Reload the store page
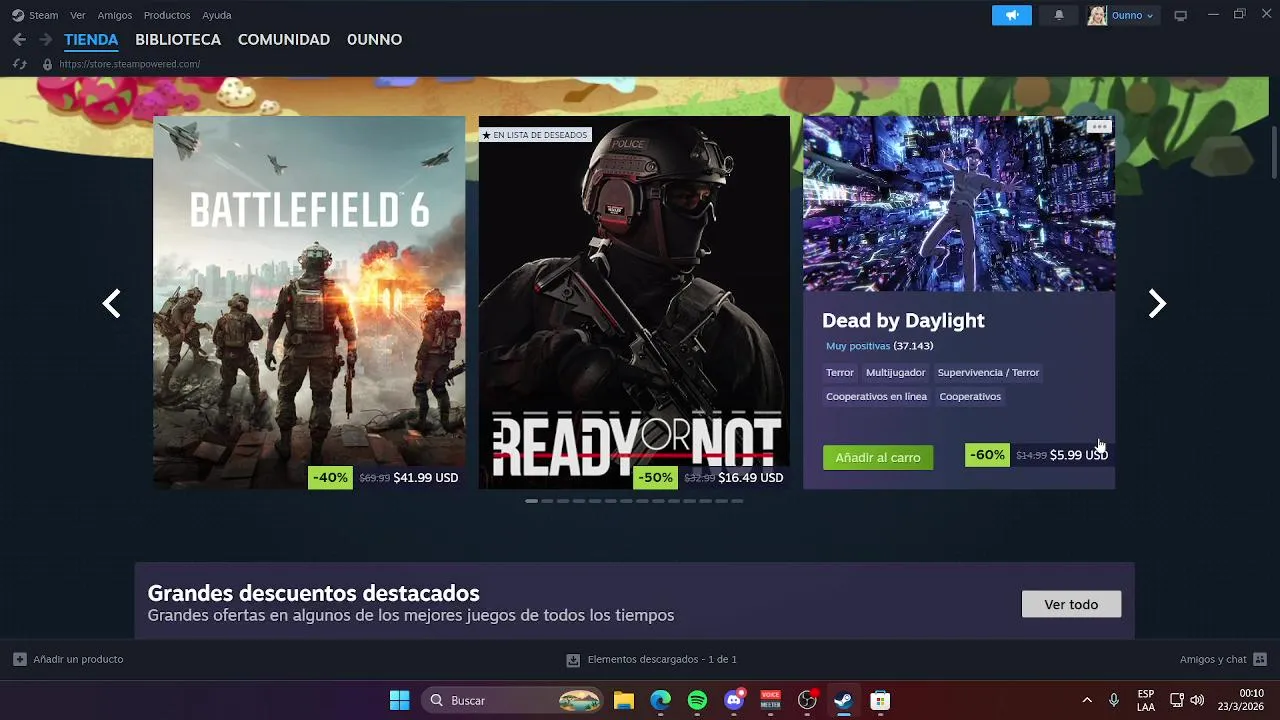This screenshot has height=720, width=1280. click(19, 64)
